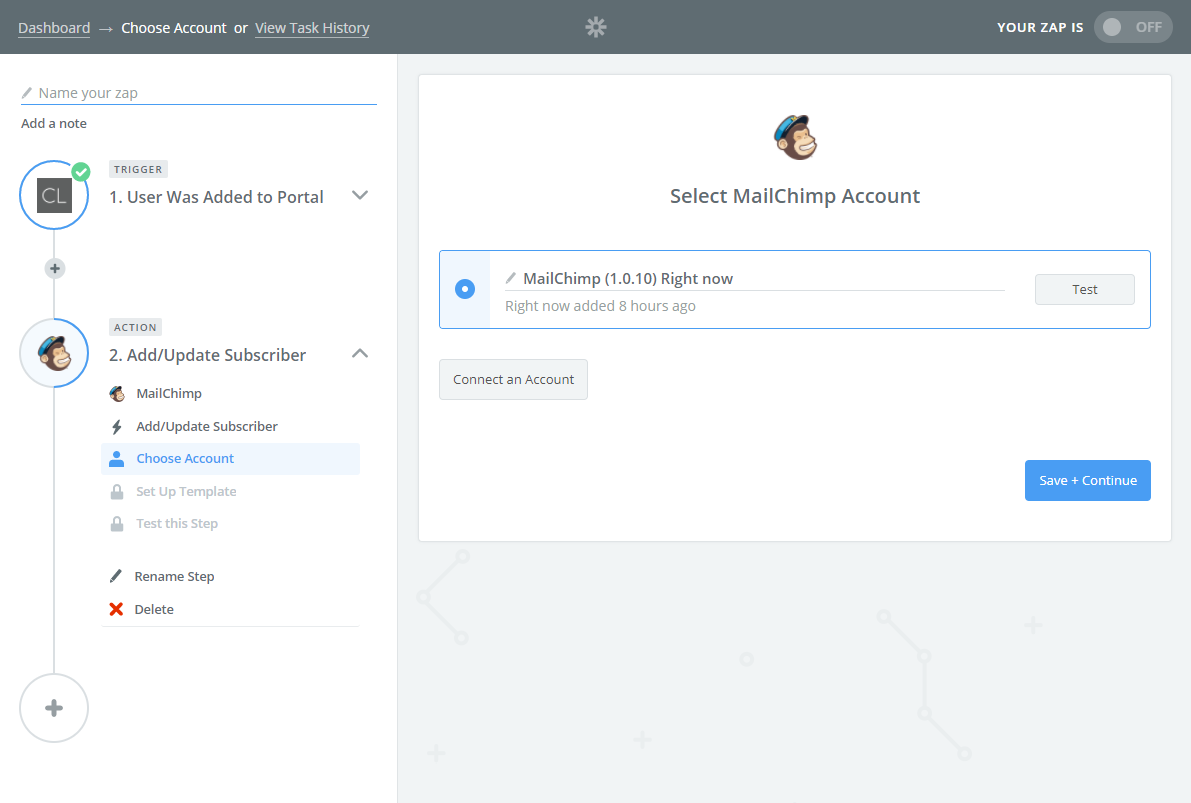Image resolution: width=1191 pixels, height=803 pixels.
Task: Collapse the Add/Update Subscriber action step
Action: coord(361,353)
